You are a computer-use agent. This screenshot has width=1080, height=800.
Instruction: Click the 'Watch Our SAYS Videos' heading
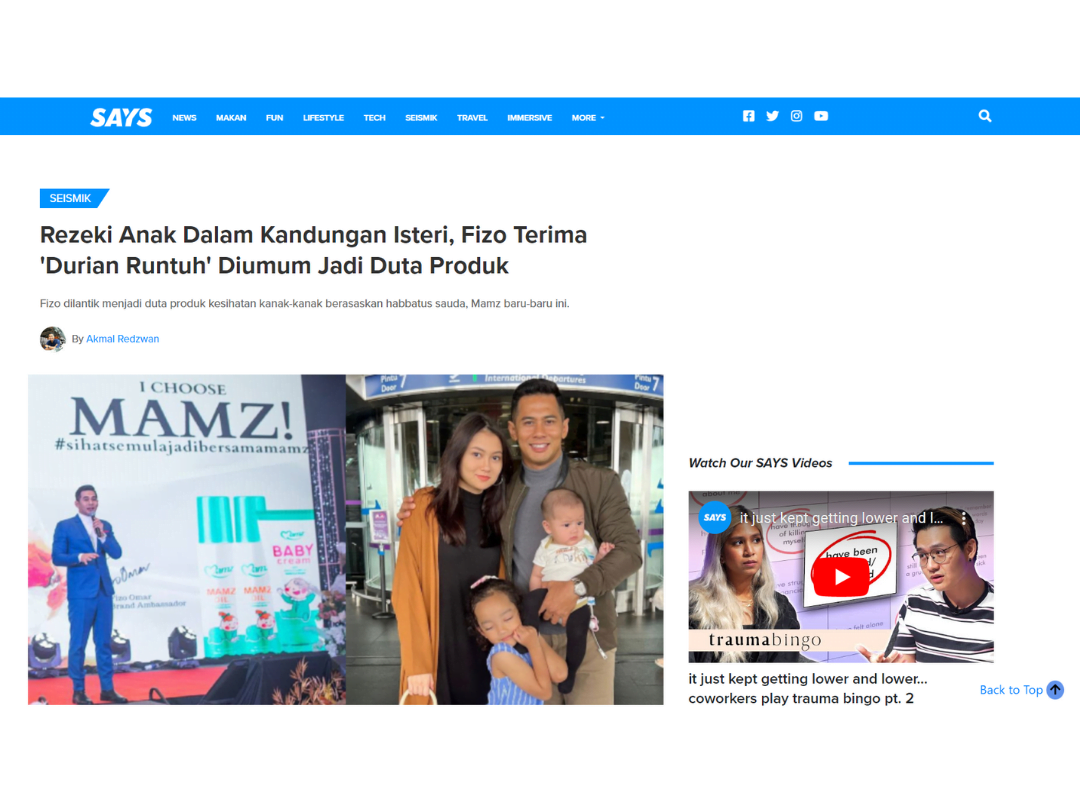(x=760, y=463)
